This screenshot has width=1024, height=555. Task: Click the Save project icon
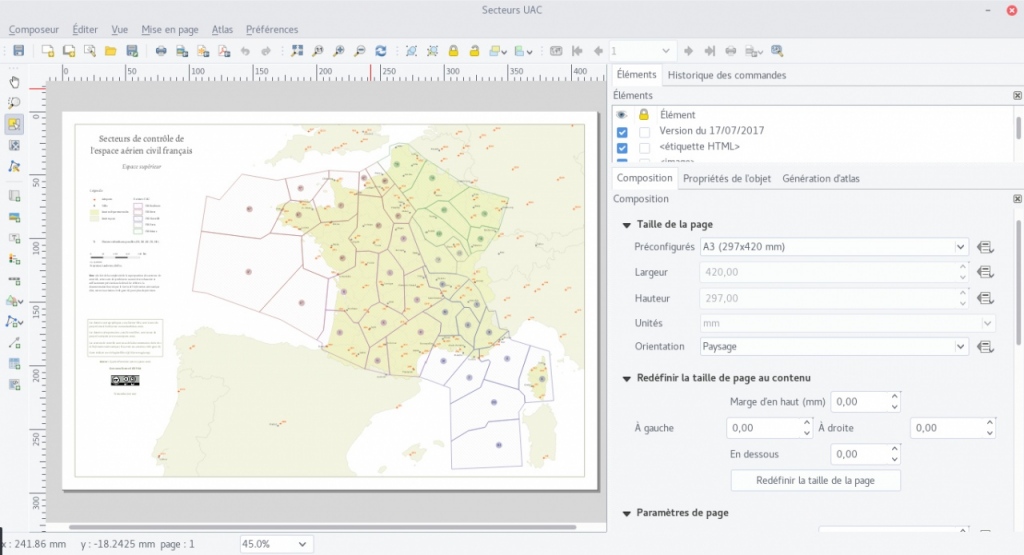pos(18,51)
